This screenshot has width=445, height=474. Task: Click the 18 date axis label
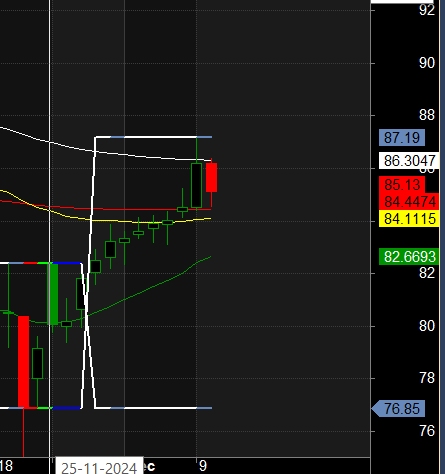tap(6, 466)
